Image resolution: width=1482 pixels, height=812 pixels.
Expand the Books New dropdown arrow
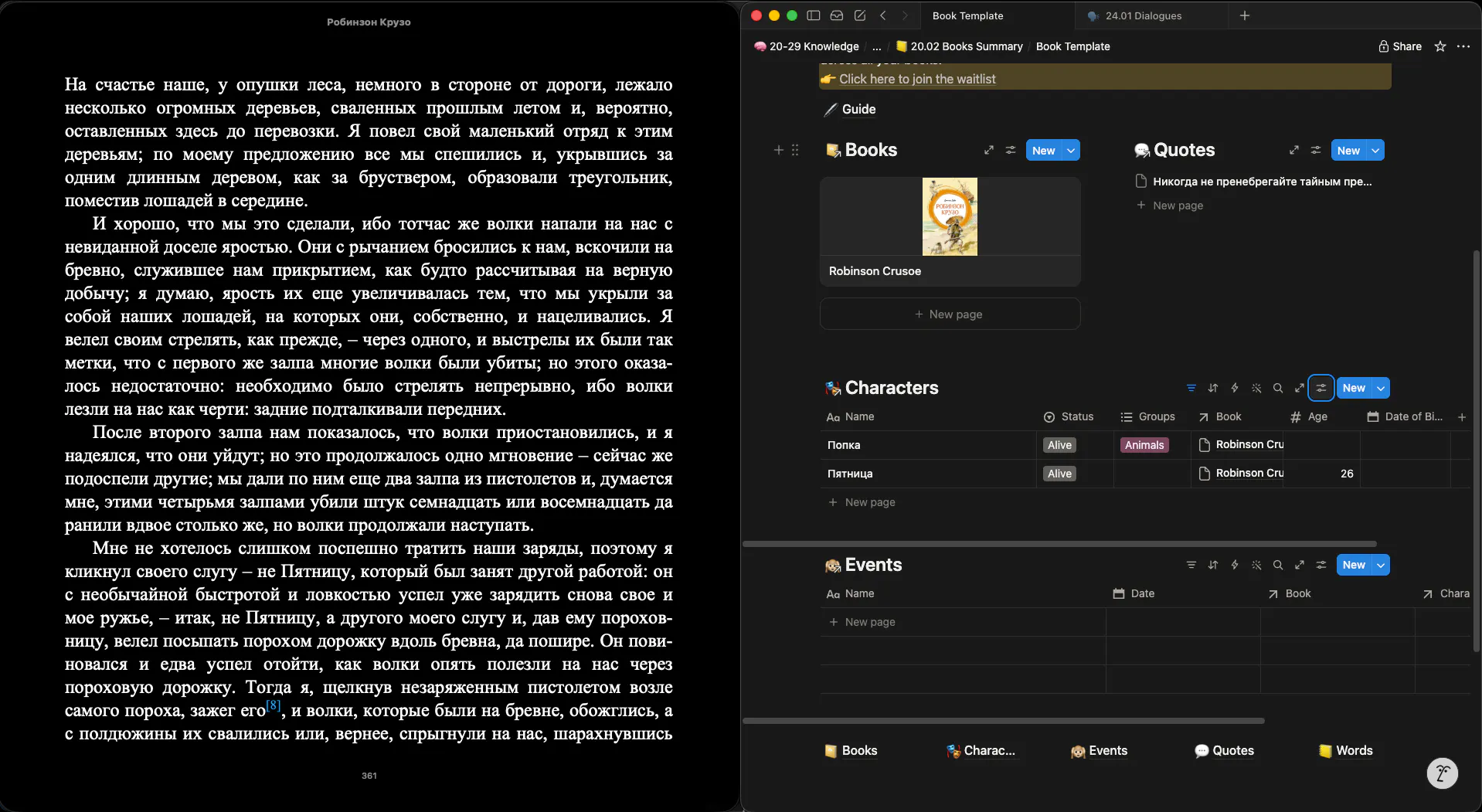pyautogui.click(x=1071, y=150)
